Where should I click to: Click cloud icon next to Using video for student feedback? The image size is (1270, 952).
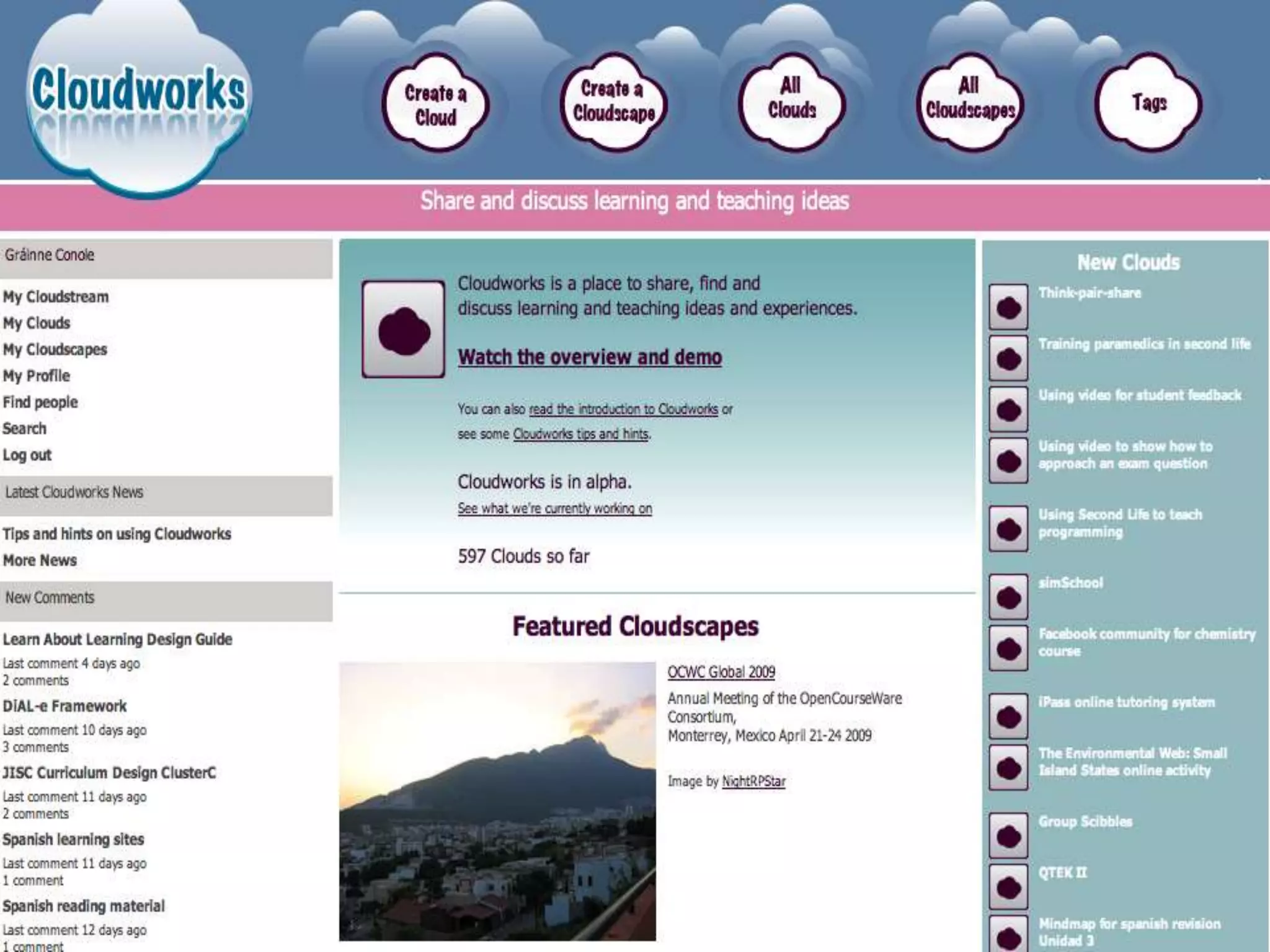tap(1008, 409)
